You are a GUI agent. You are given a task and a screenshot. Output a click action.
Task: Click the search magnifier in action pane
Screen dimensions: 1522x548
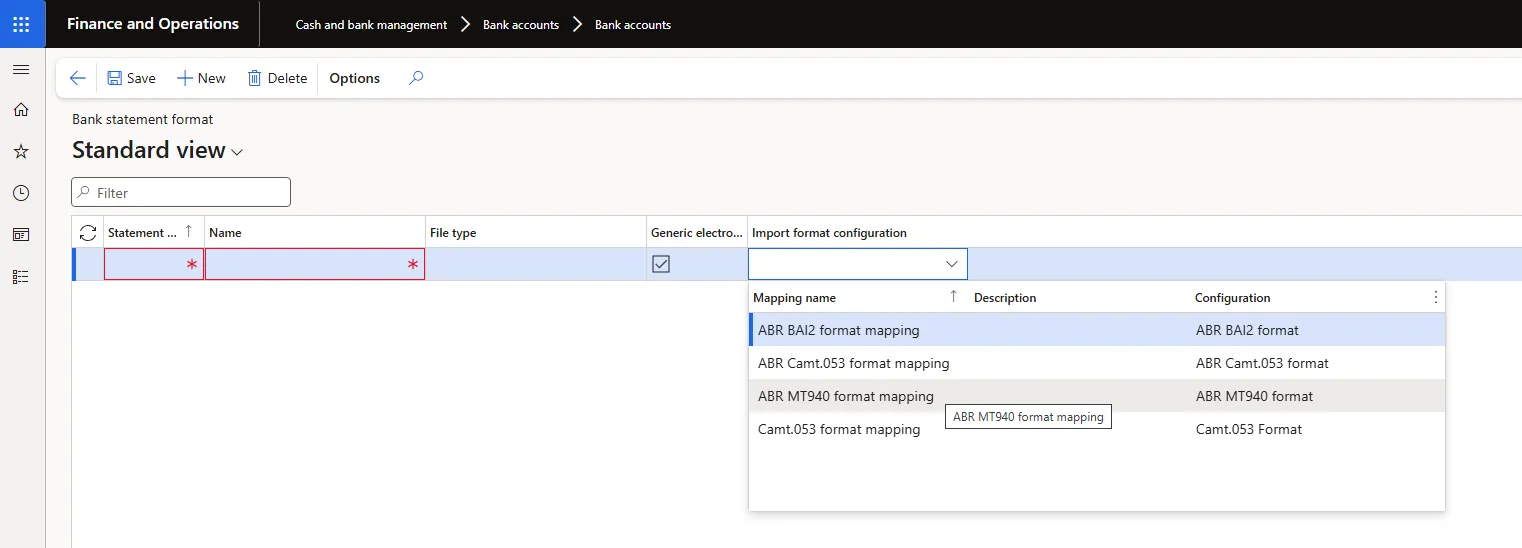[417, 78]
